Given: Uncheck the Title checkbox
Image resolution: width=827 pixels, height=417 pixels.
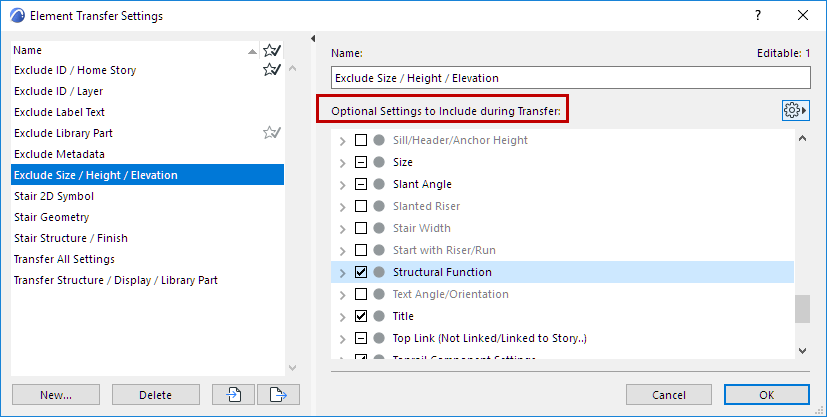Looking at the screenshot, I should click(361, 316).
